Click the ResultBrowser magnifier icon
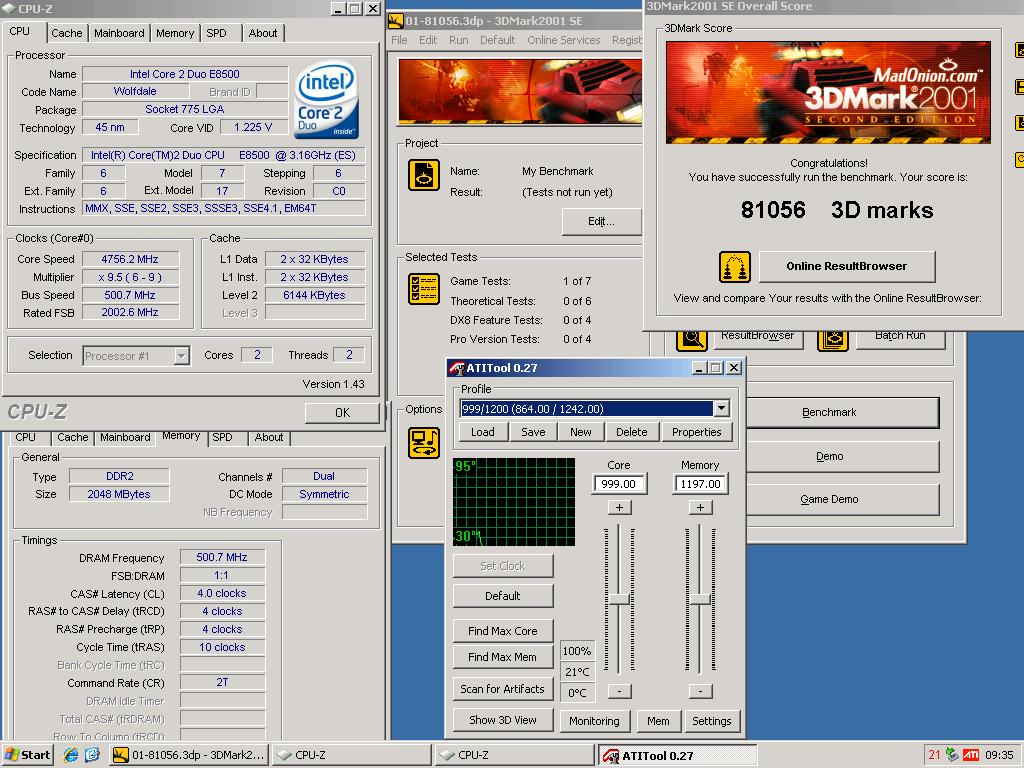Screen dimensions: 1024x768 692,340
